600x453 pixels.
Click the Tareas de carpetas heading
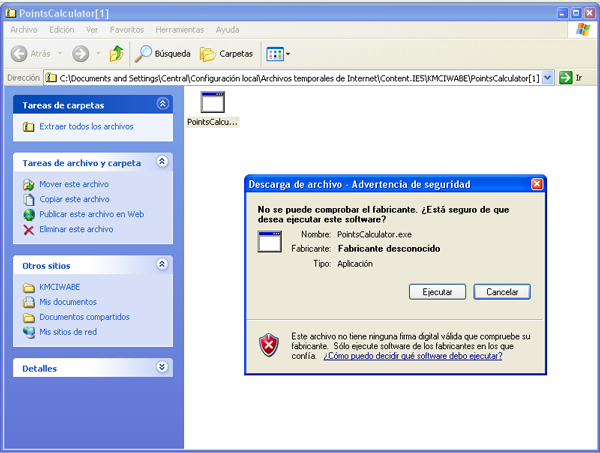point(63,105)
